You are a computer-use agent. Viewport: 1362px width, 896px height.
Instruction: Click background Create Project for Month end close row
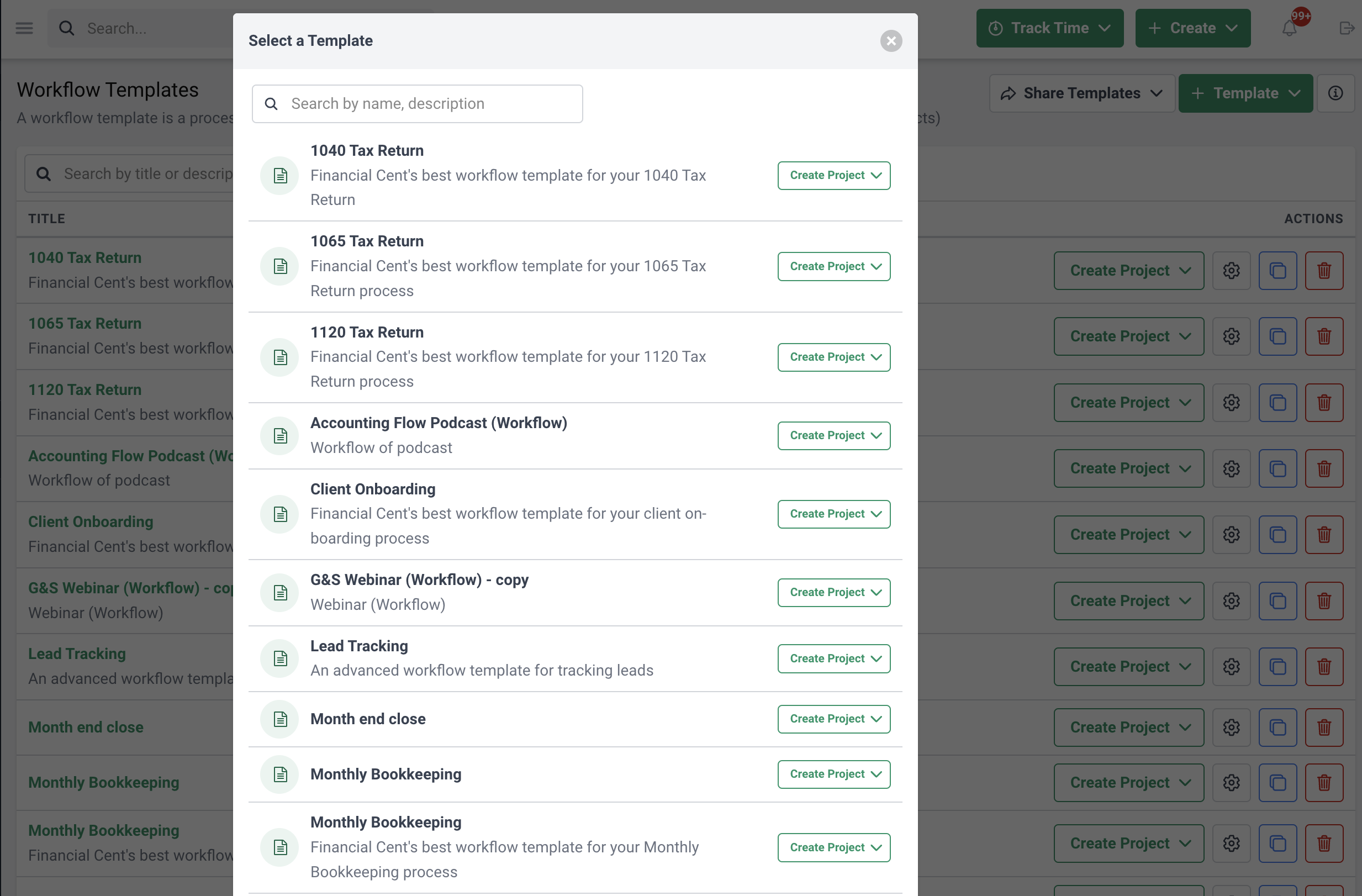pyautogui.click(x=1128, y=728)
